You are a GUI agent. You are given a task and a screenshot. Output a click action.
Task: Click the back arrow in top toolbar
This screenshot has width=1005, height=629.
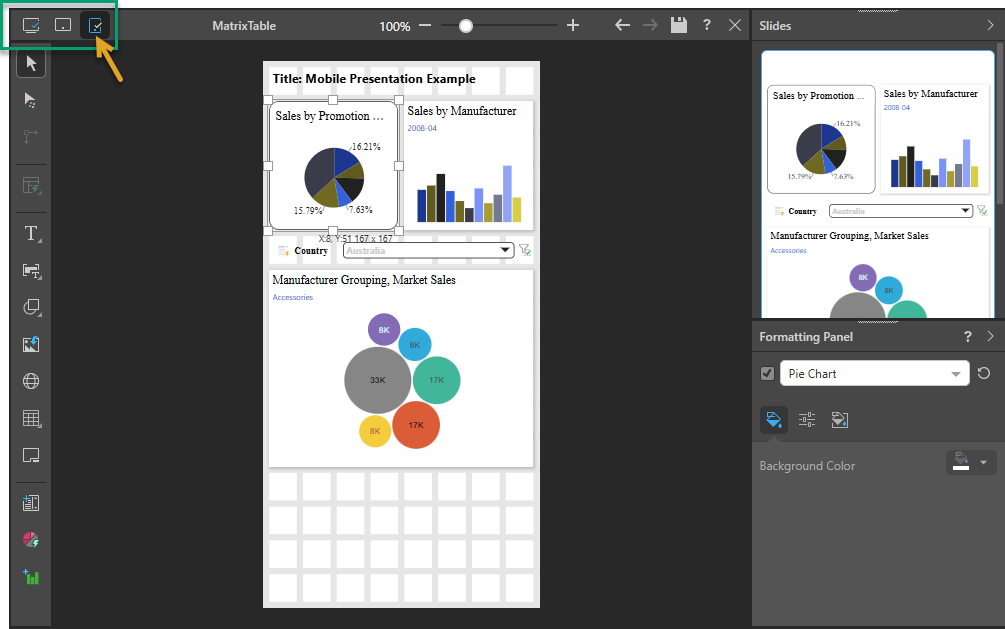pyautogui.click(x=622, y=25)
